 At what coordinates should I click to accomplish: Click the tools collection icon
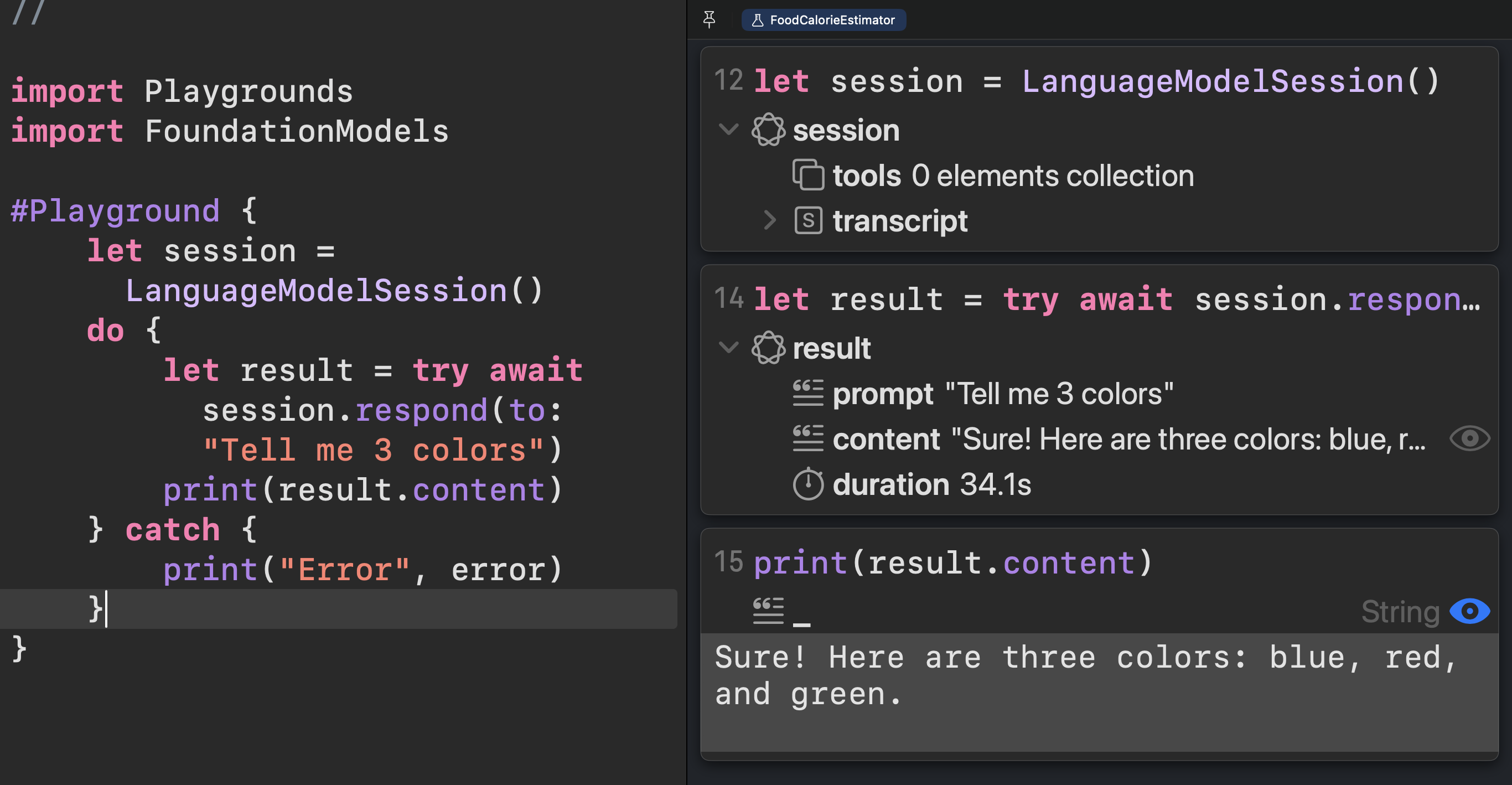(x=808, y=175)
